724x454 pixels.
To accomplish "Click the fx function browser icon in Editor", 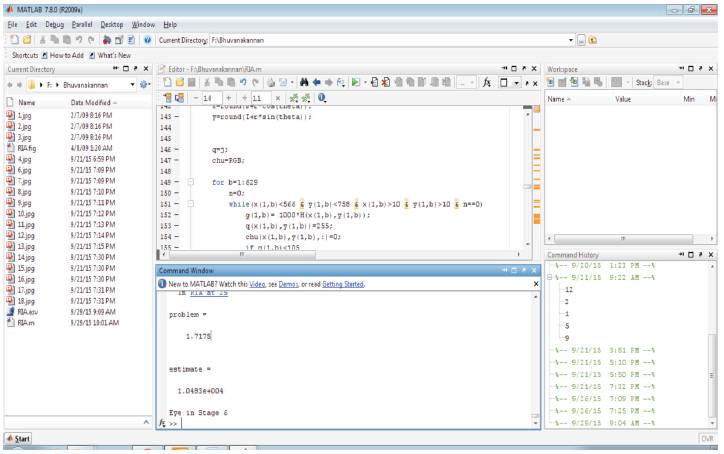I will (487, 83).
